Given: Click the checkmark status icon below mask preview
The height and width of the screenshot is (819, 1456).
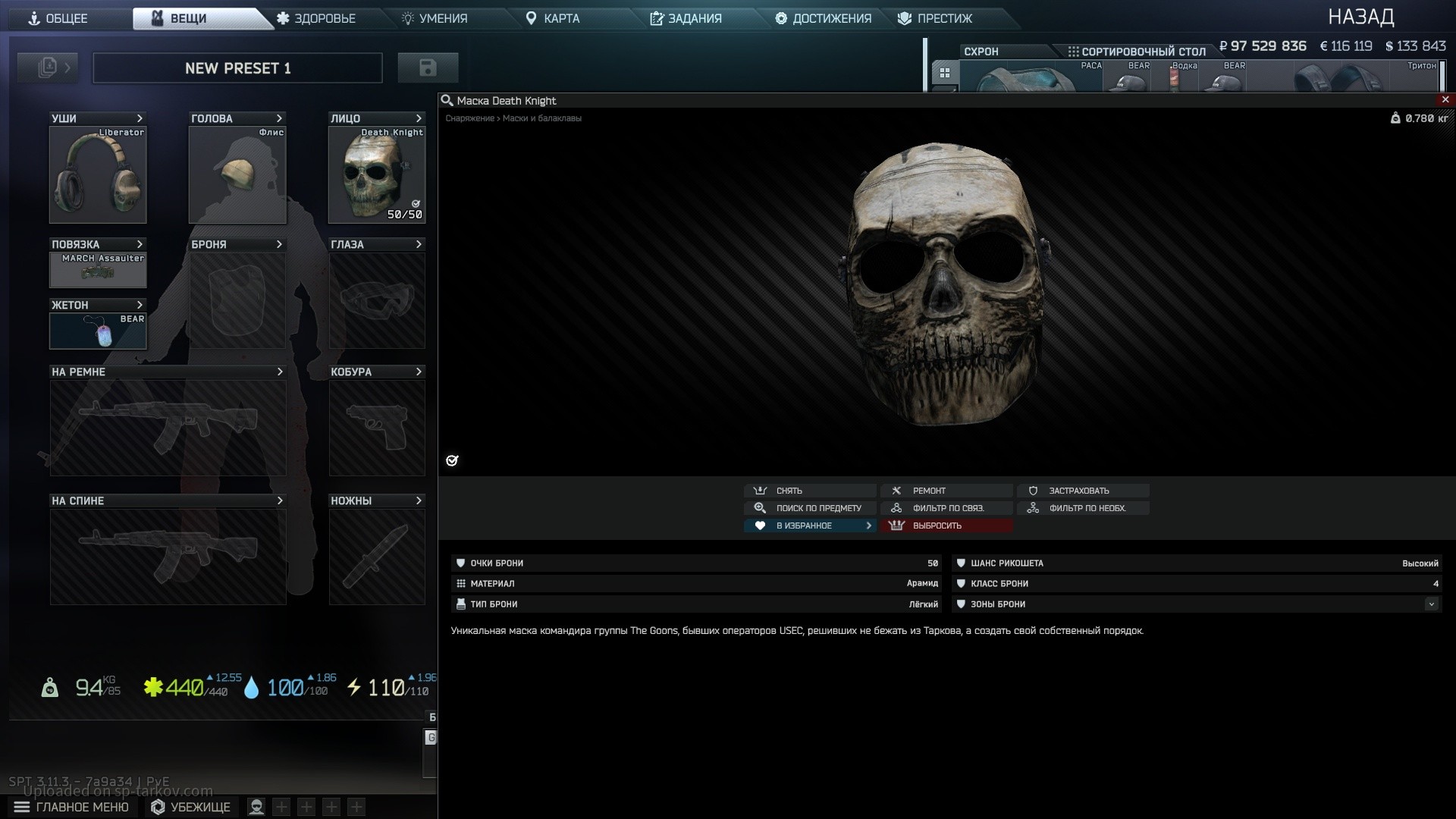Looking at the screenshot, I should 452,460.
